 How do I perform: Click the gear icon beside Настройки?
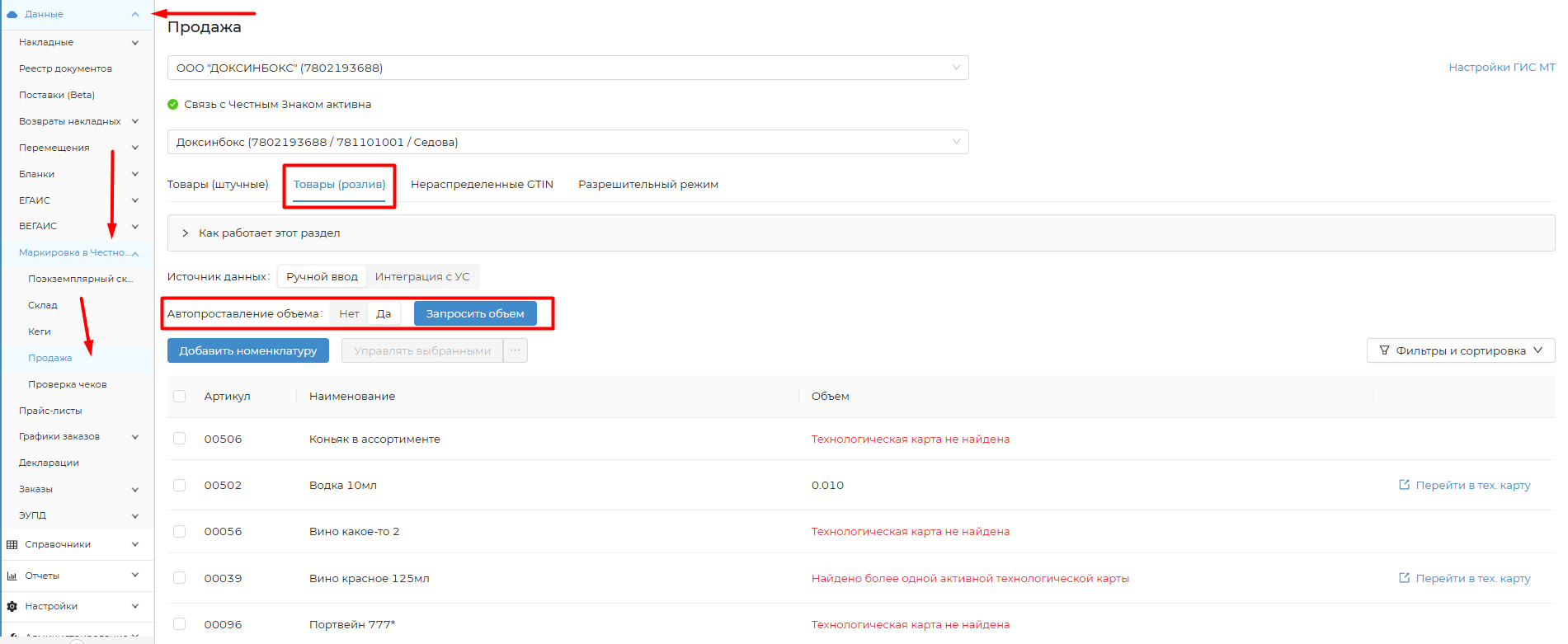(x=12, y=606)
